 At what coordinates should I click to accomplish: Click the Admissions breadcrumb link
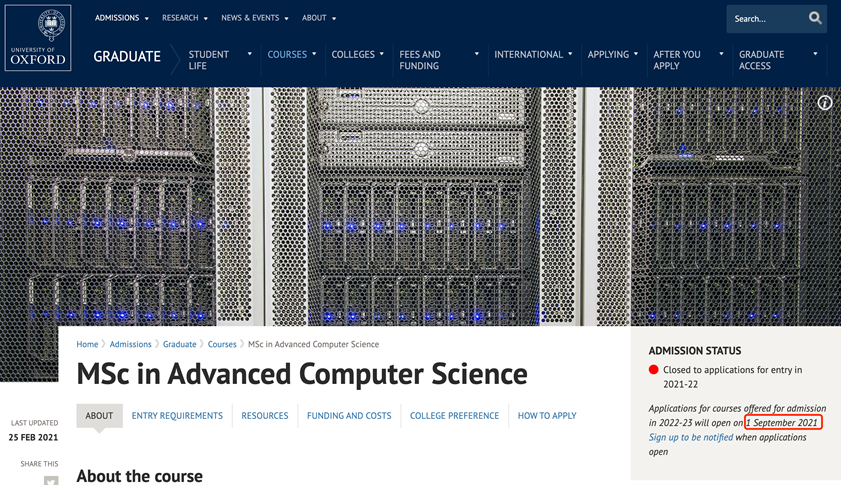tap(130, 344)
